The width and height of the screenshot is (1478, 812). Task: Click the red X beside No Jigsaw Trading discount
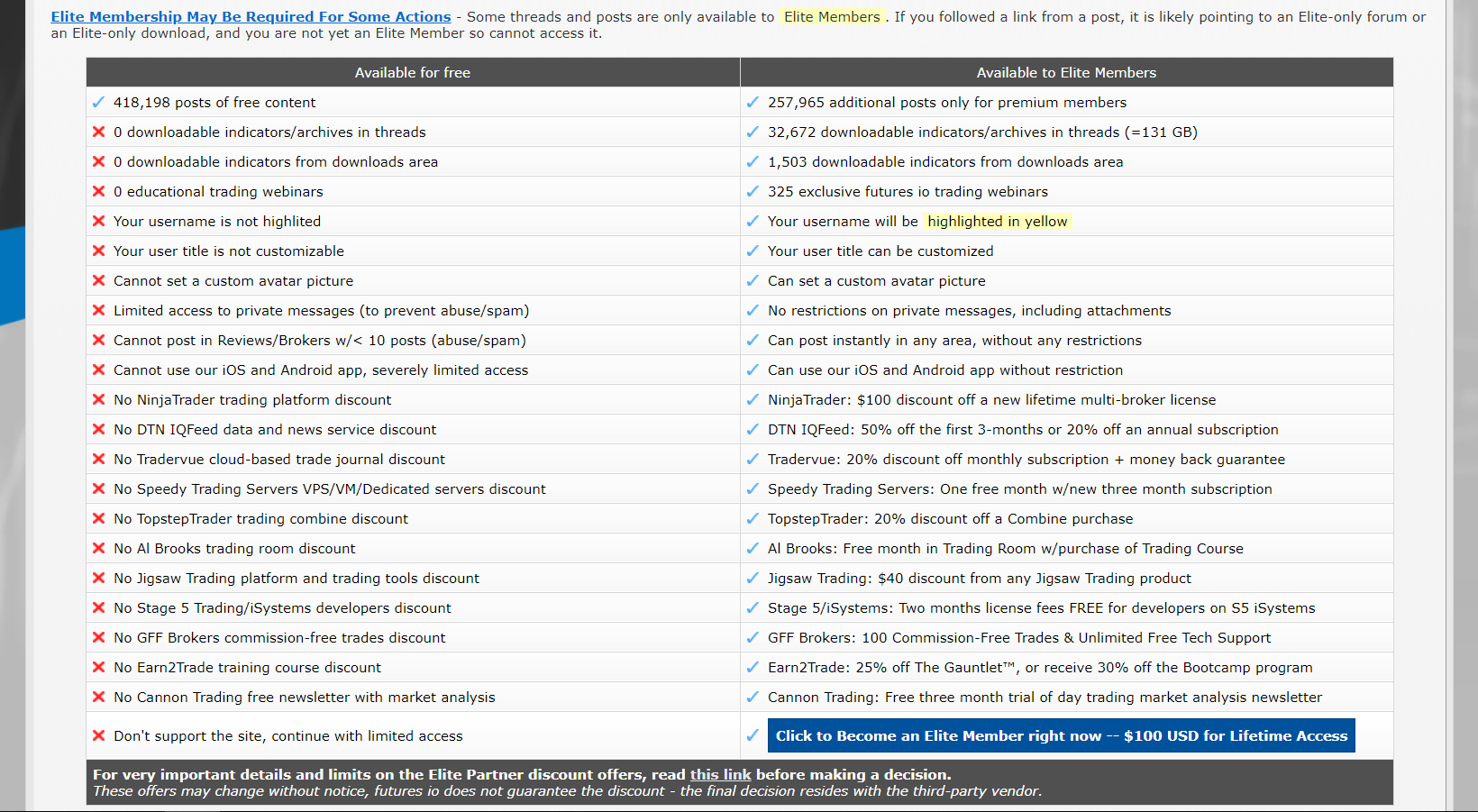coord(99,578)
